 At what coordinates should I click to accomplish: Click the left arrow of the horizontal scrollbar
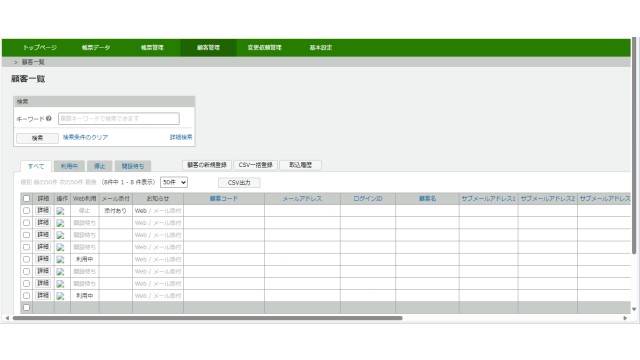point(7,318)
